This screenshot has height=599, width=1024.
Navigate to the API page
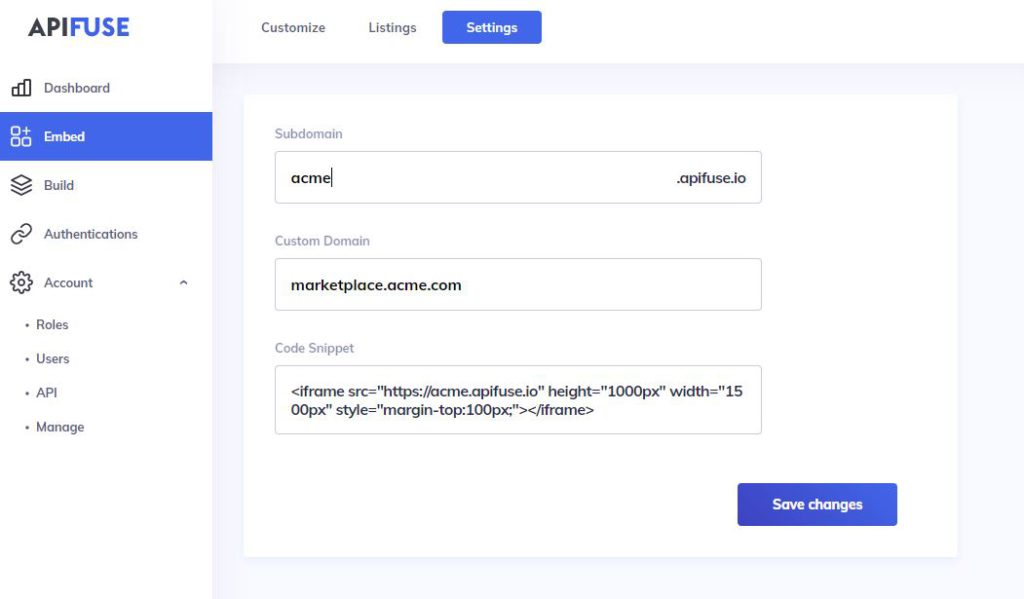(47, 392)
